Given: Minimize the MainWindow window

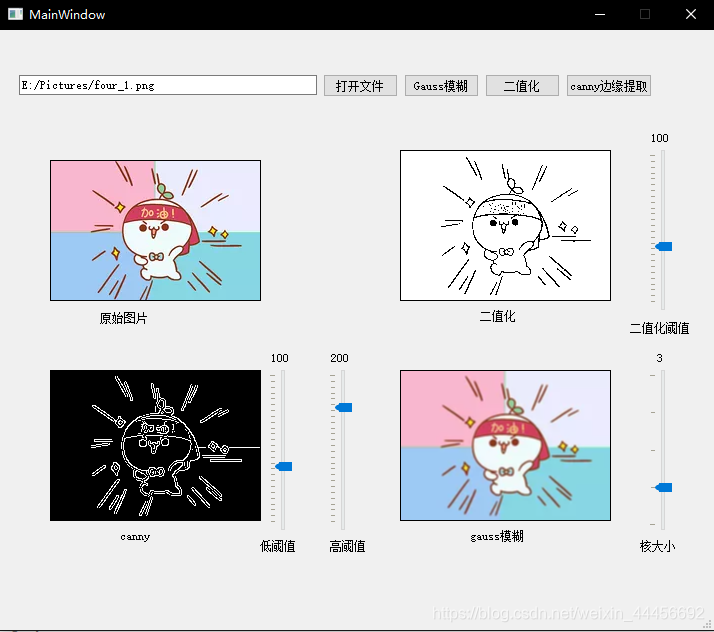Looking at the screenshot, I should pyautogui.click(x=600, y=15).
